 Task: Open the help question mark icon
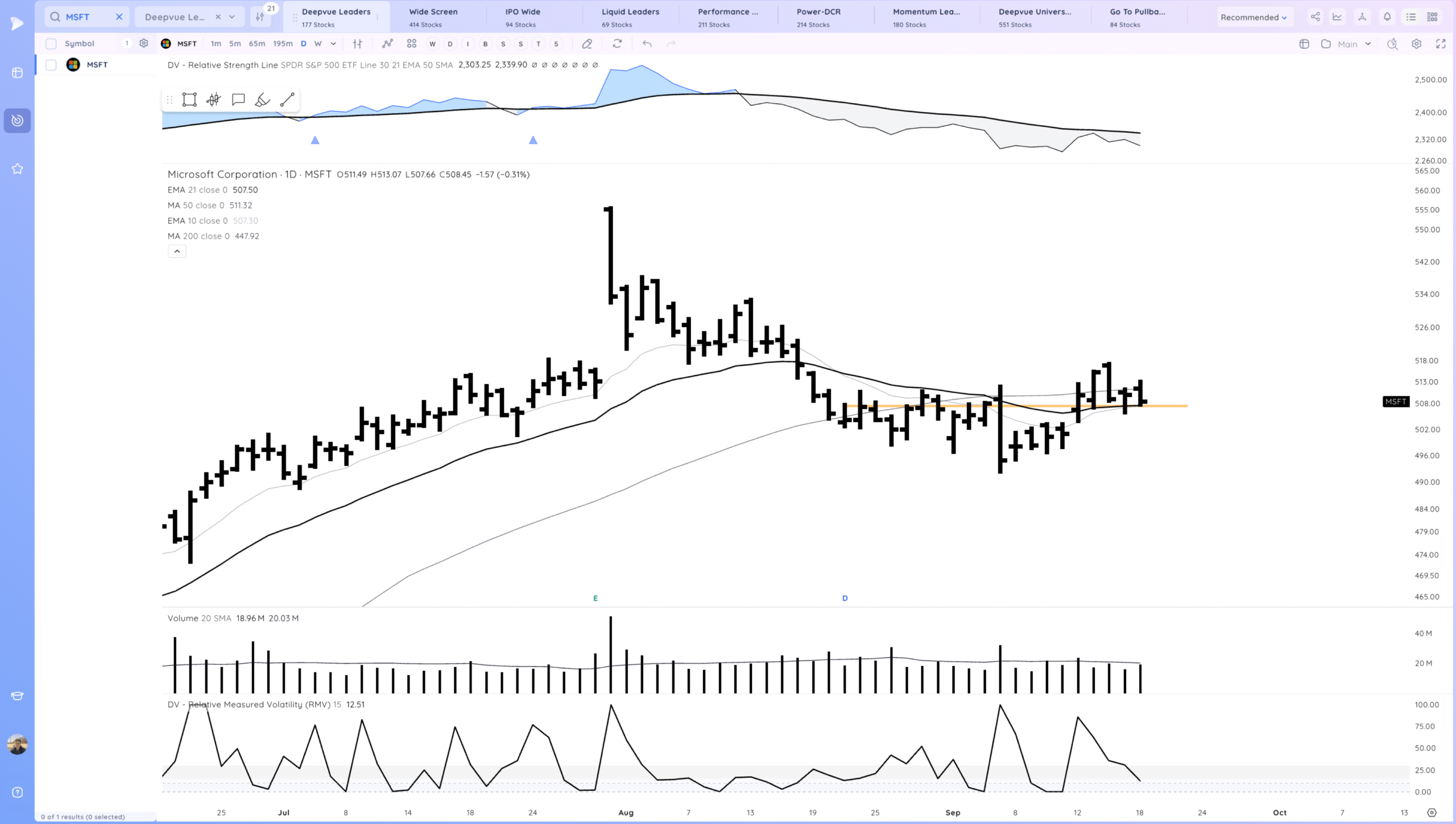click(17, 792)
